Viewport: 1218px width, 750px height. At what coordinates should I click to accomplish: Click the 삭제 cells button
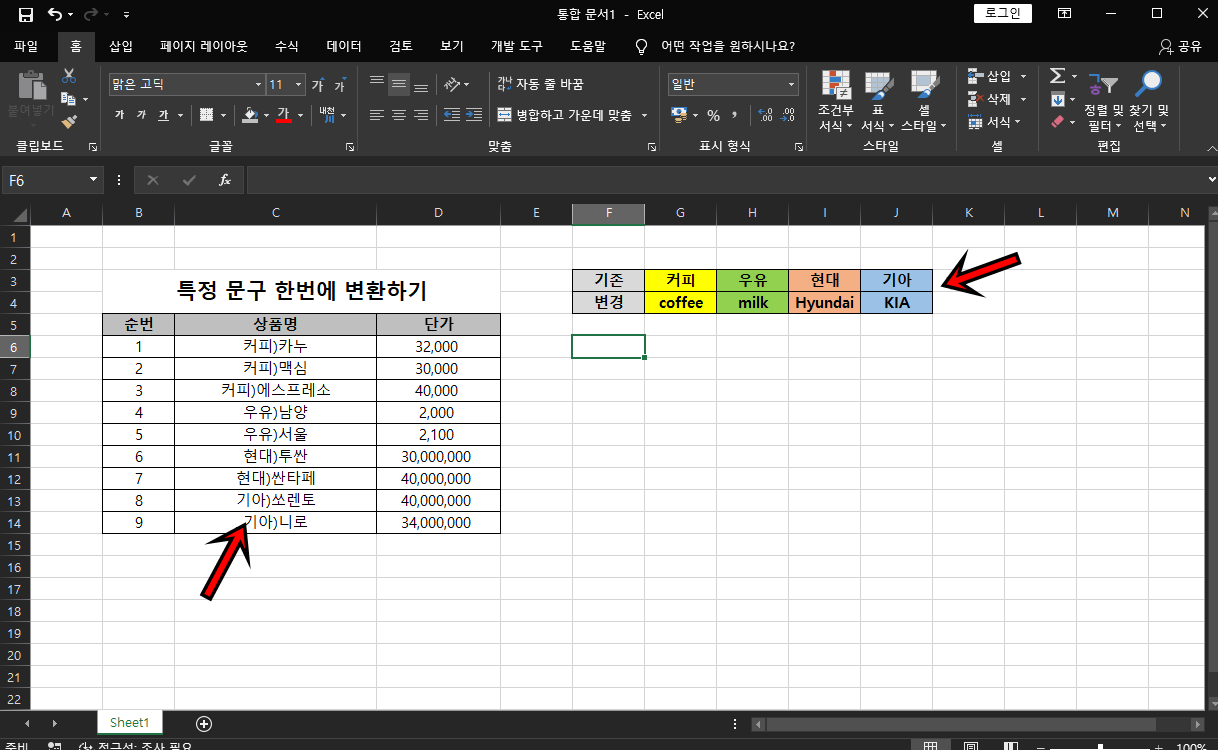[x=989, y=99]
